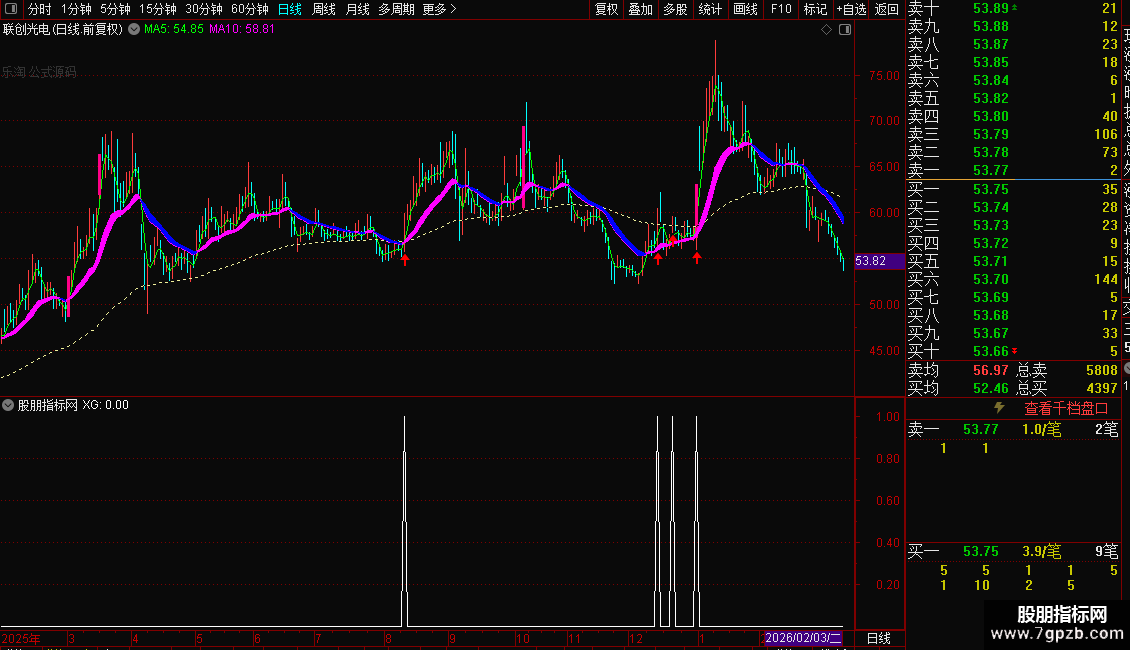1130x650 pixels.
Task: Click the 叠加 overlay button
Action: 641,9
